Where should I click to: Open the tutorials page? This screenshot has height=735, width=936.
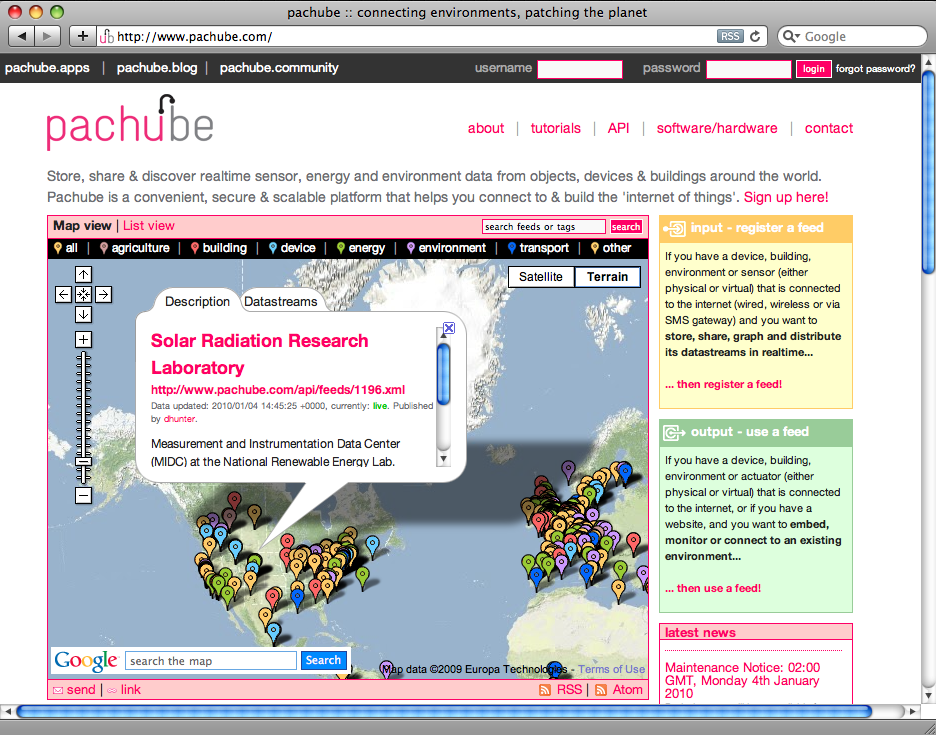coord(556,128)
